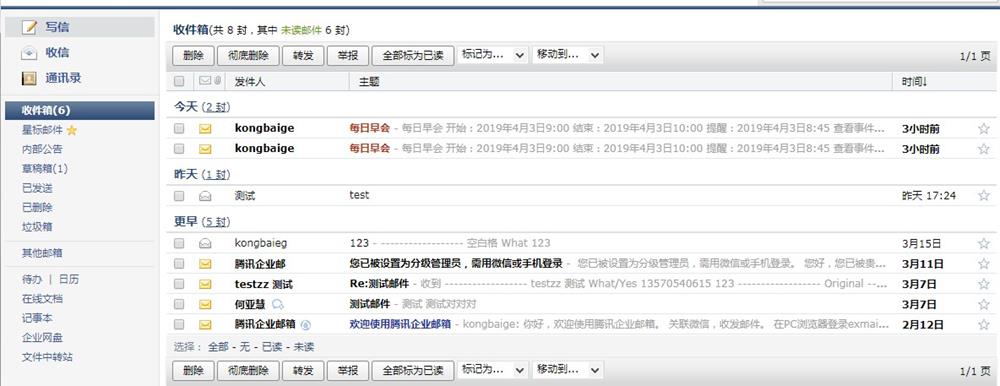Open the 文件中转站 link
This screenshot has width=1000, height=386.
pos(47,357)
